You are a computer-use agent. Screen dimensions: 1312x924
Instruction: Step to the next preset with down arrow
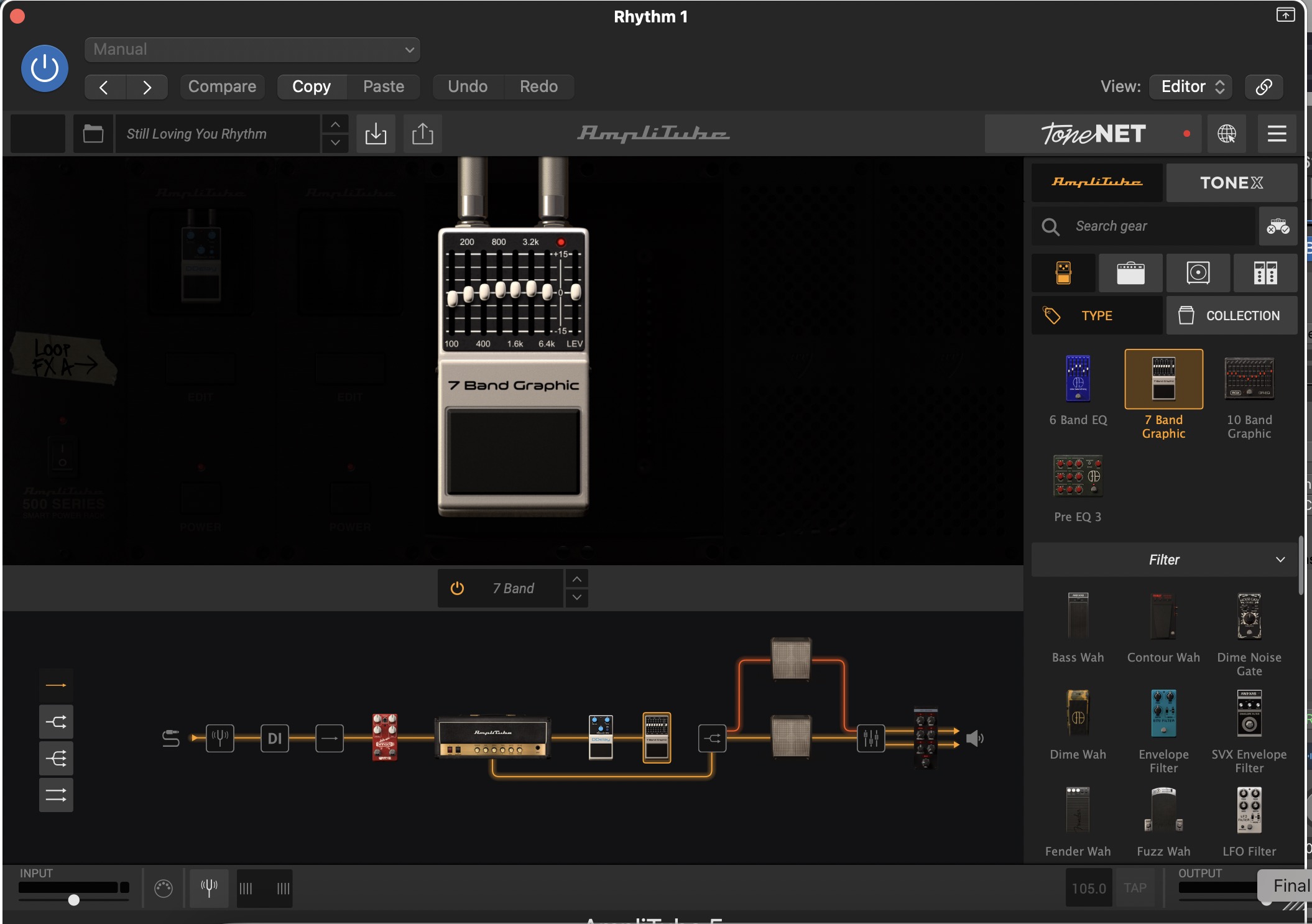[335, 143]
